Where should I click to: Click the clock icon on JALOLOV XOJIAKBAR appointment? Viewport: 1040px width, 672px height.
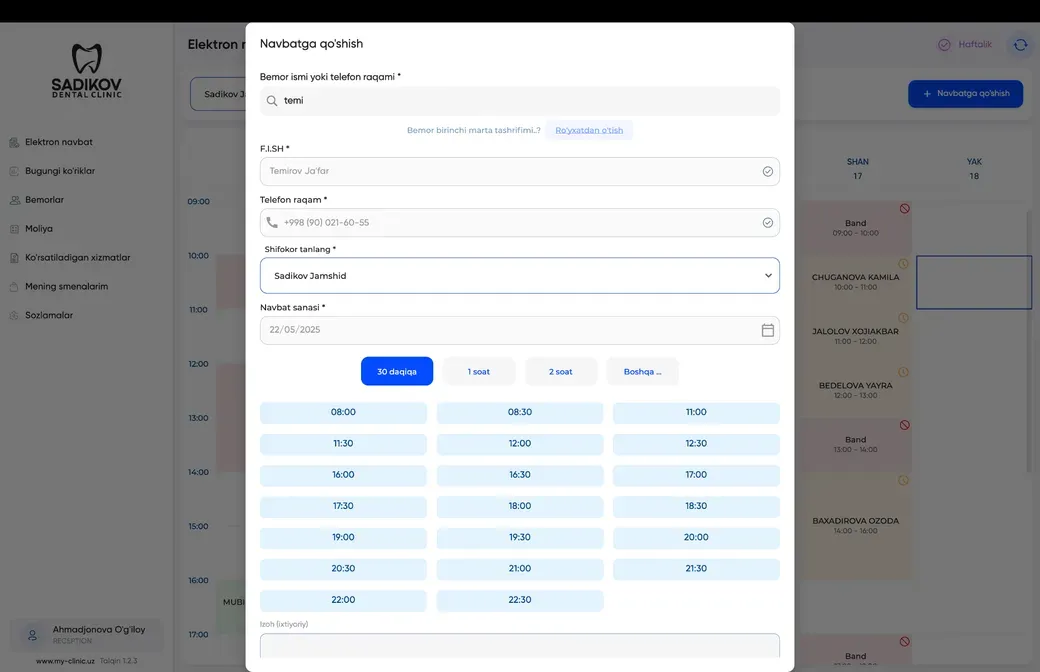pyautogui.click(x=903, y=318)
